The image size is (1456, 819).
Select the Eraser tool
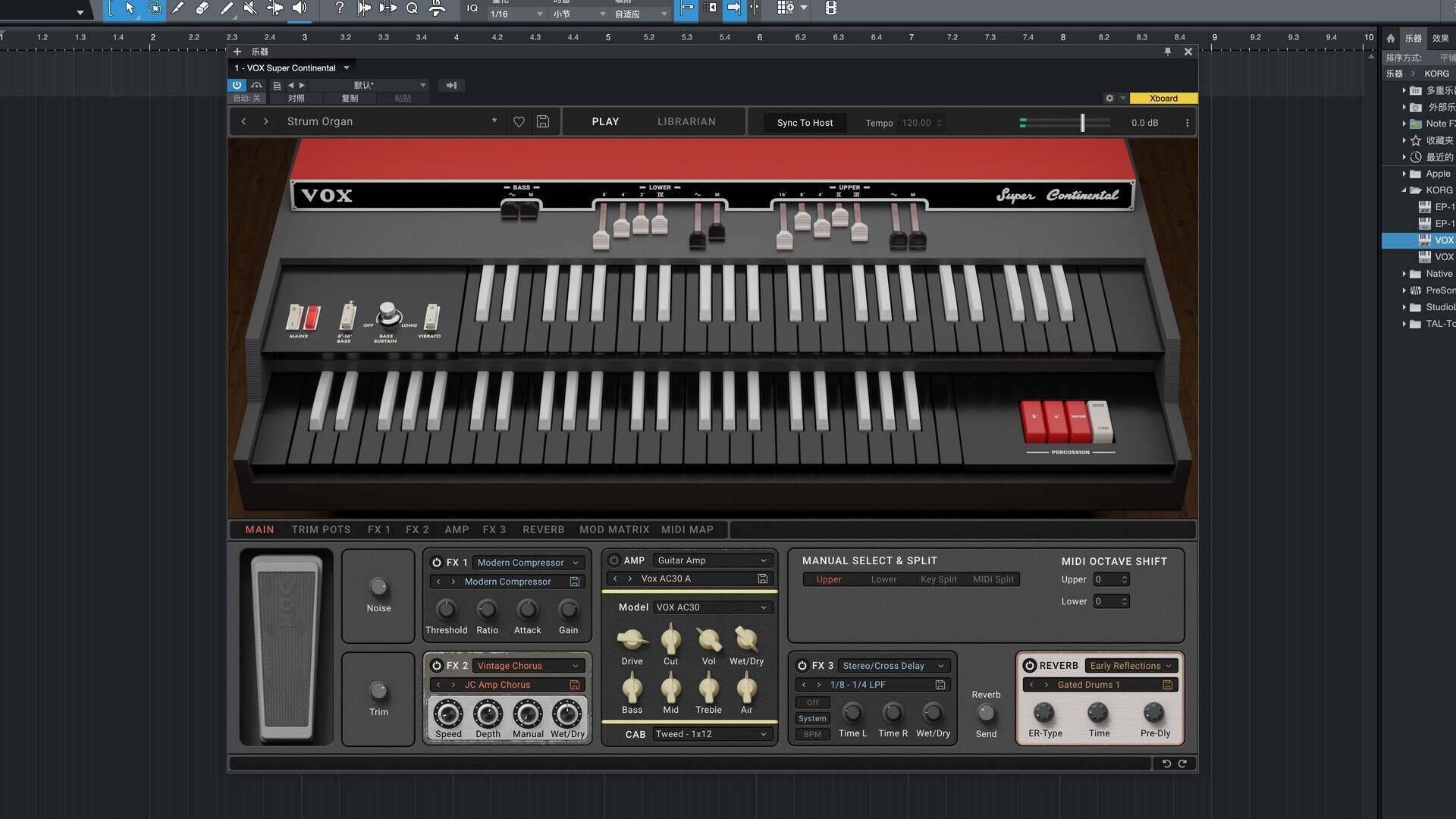tap(202, 8)
